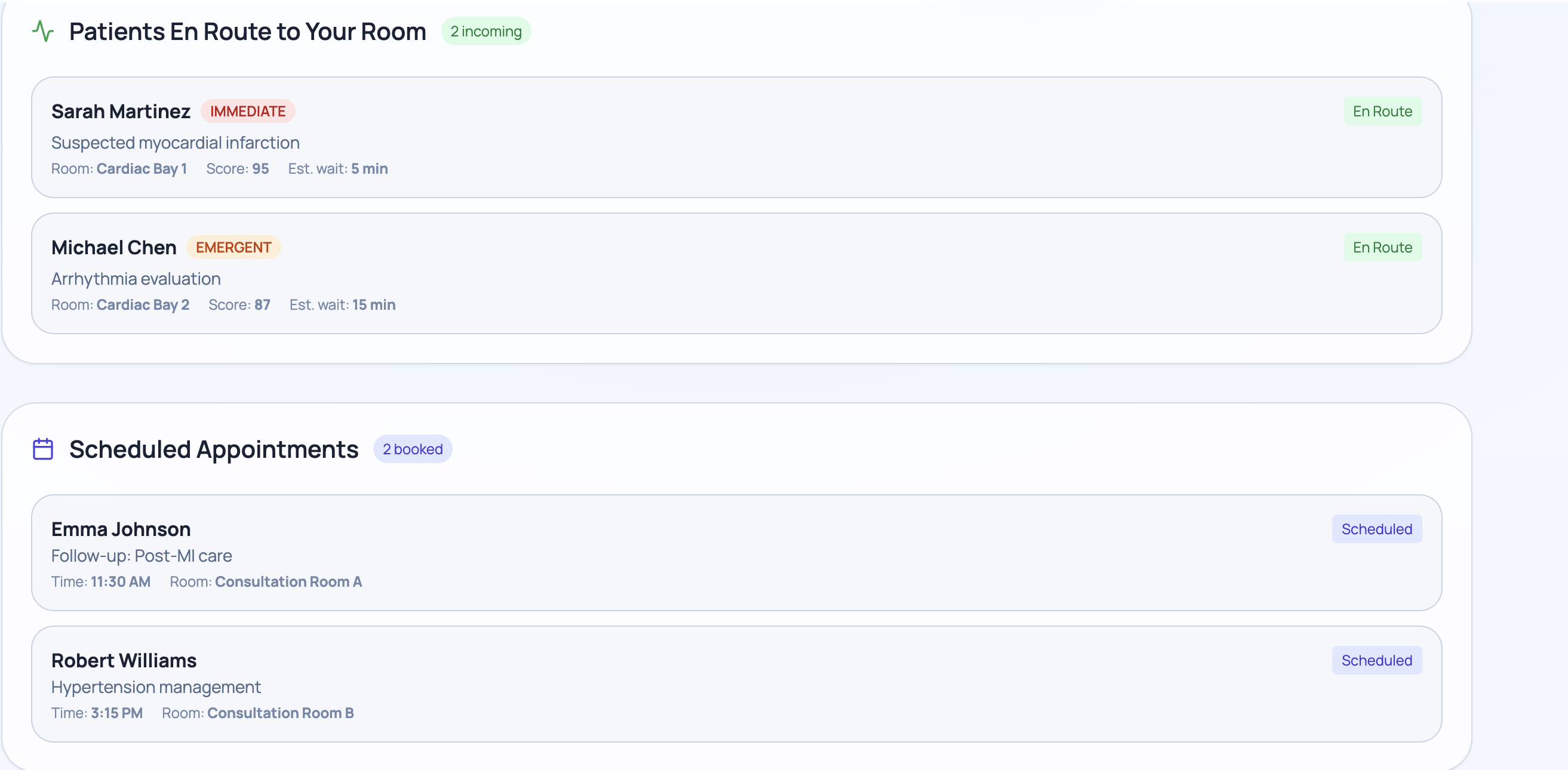Click Michael Chen's En Route status
This screenshot has height=770, width=1568.
pos(1382,248)
